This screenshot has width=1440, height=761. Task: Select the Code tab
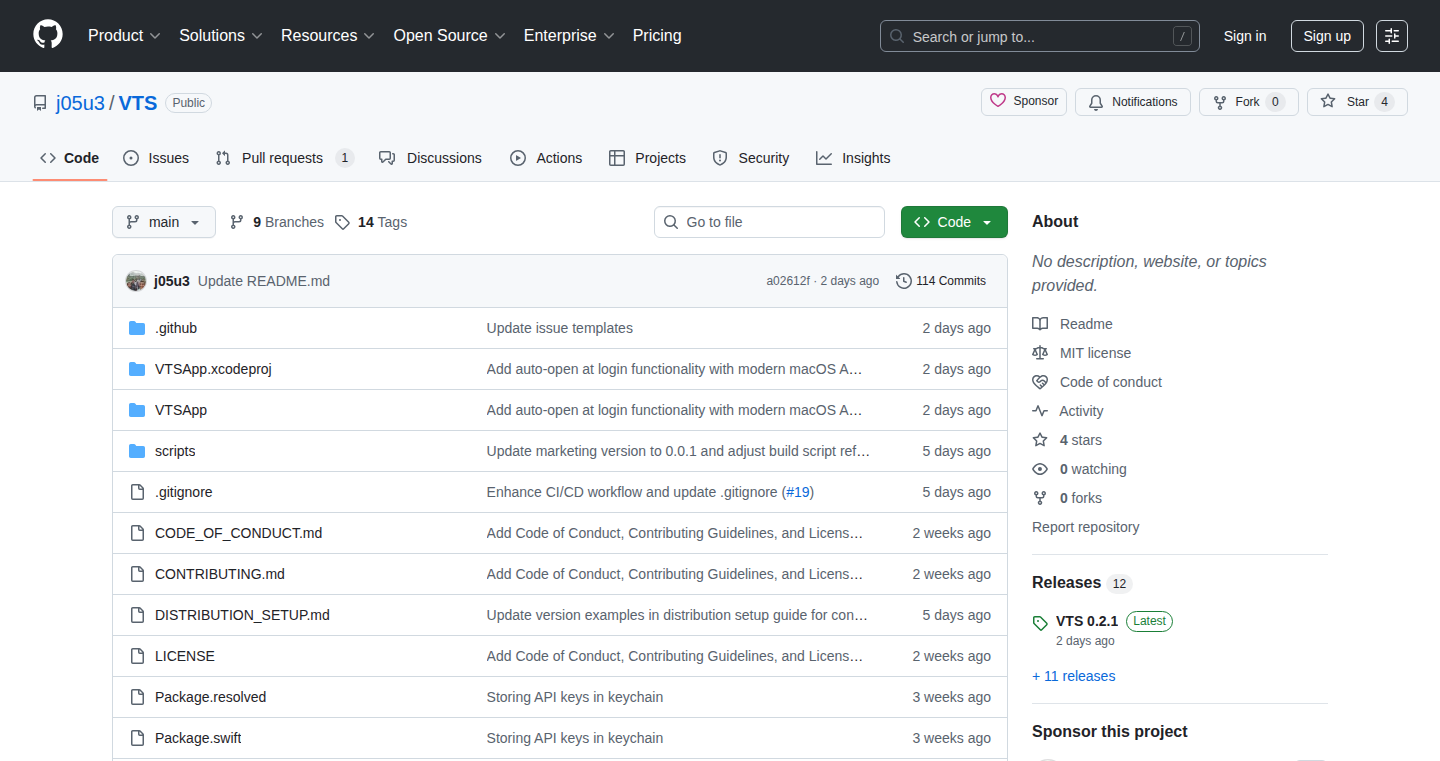click(x=70, y=158)
